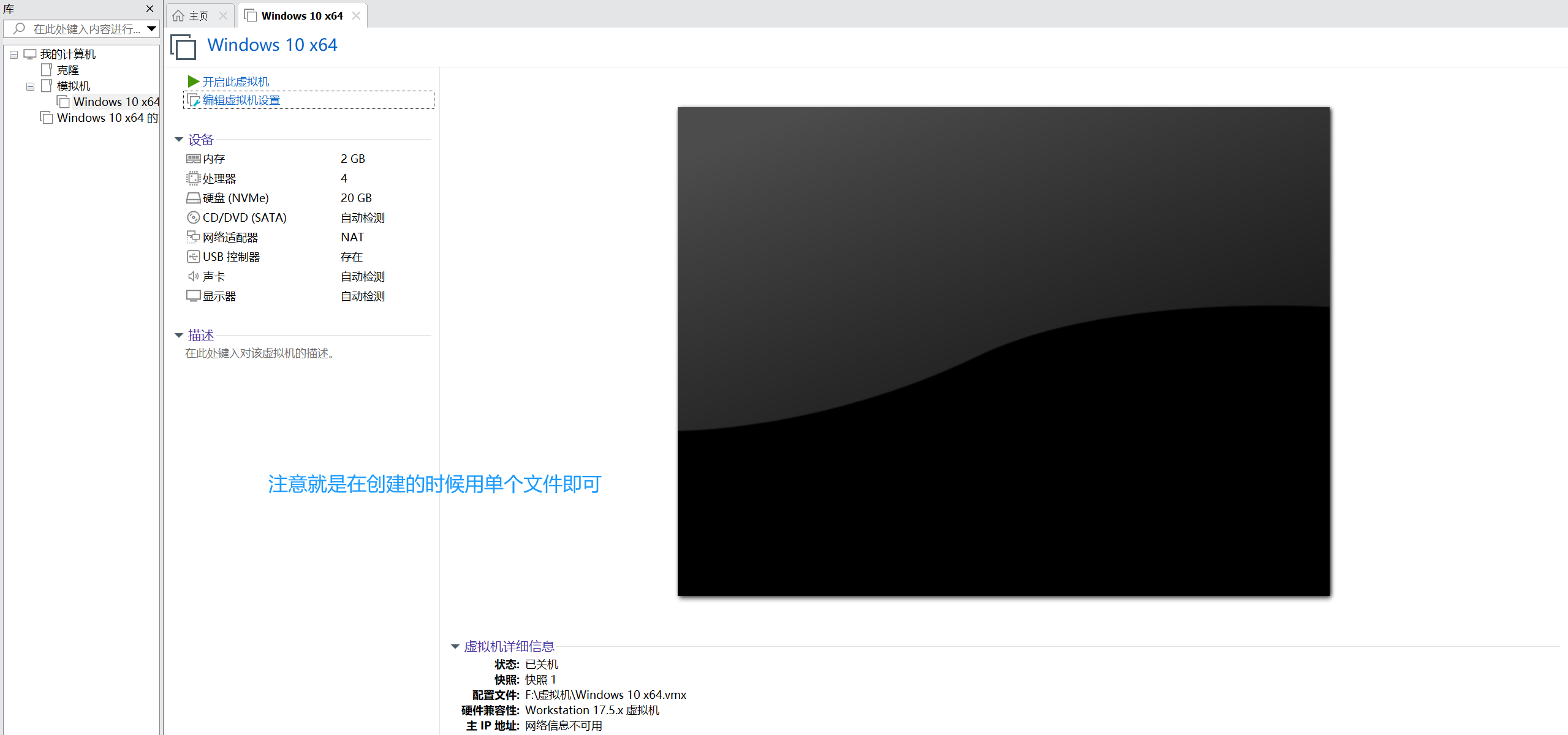
Task: Select 克隆 in the library tree
Action: coord(68,70)
